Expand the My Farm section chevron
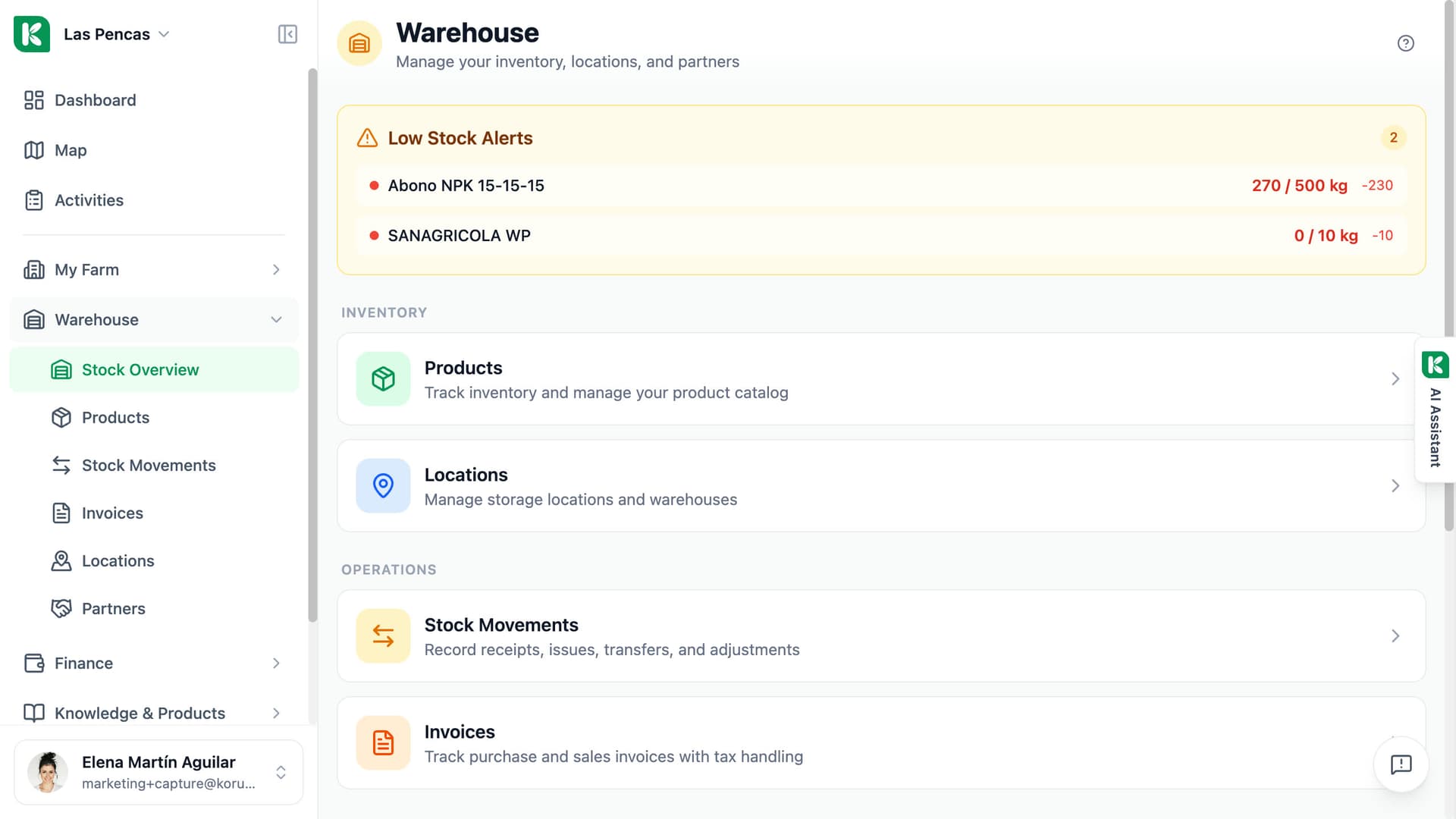 click(276, 270)
